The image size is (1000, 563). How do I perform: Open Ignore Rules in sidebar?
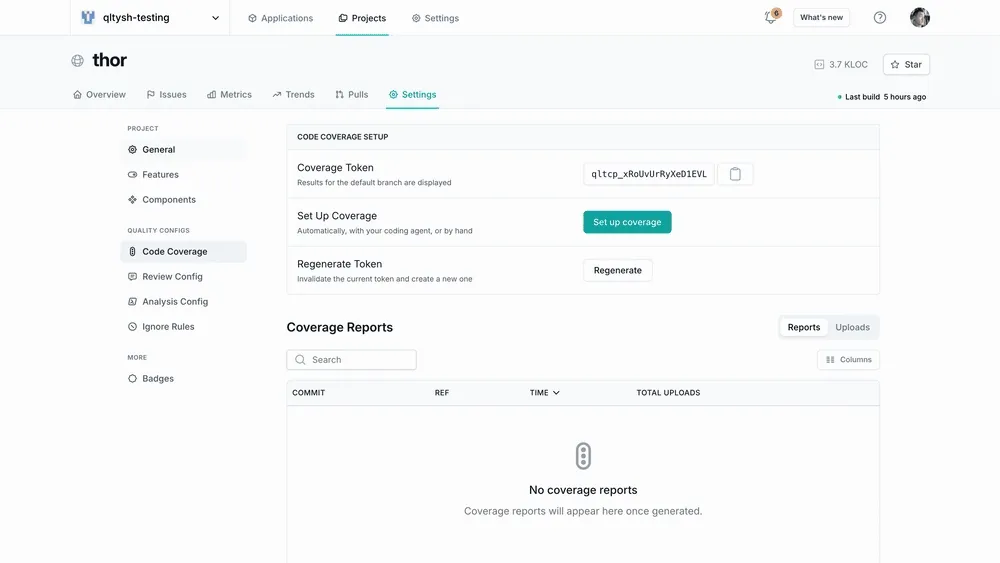[184, 326]
